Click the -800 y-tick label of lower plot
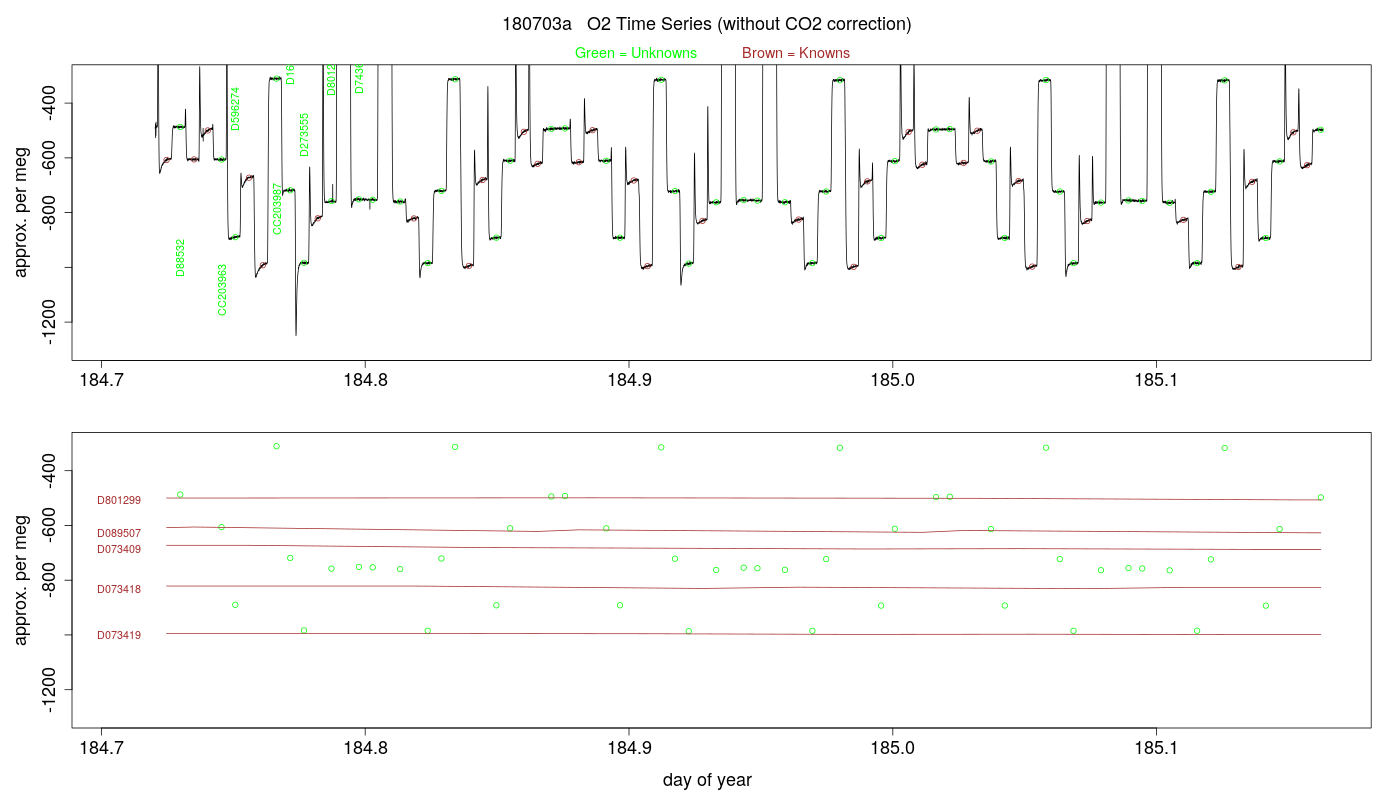 (x=51, y=581)
